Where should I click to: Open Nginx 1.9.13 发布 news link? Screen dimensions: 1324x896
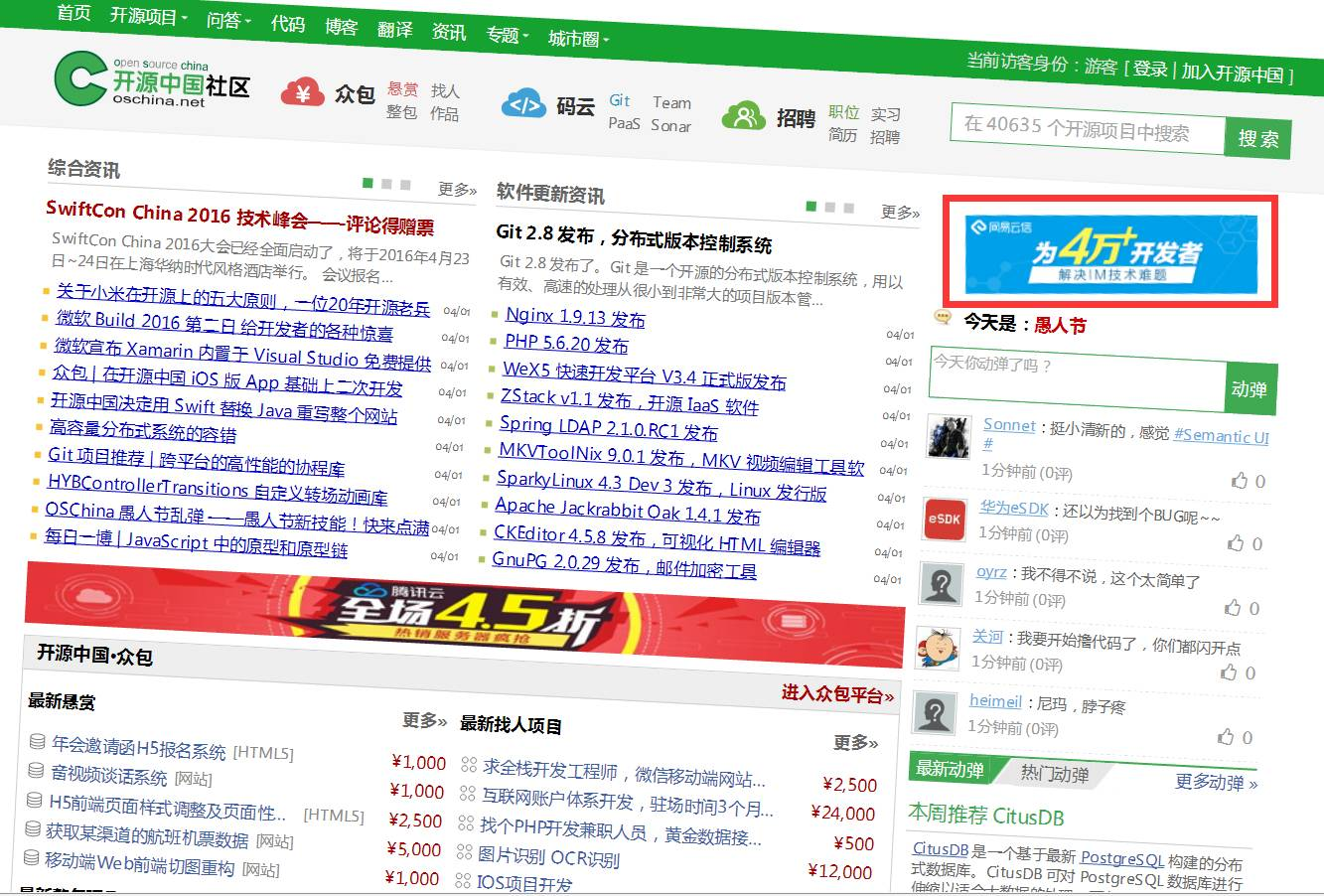coord(575,317)
